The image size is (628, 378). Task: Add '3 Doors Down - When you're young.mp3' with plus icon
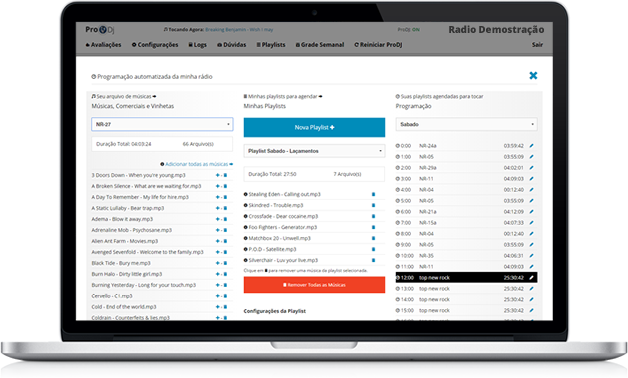[218, 175]
